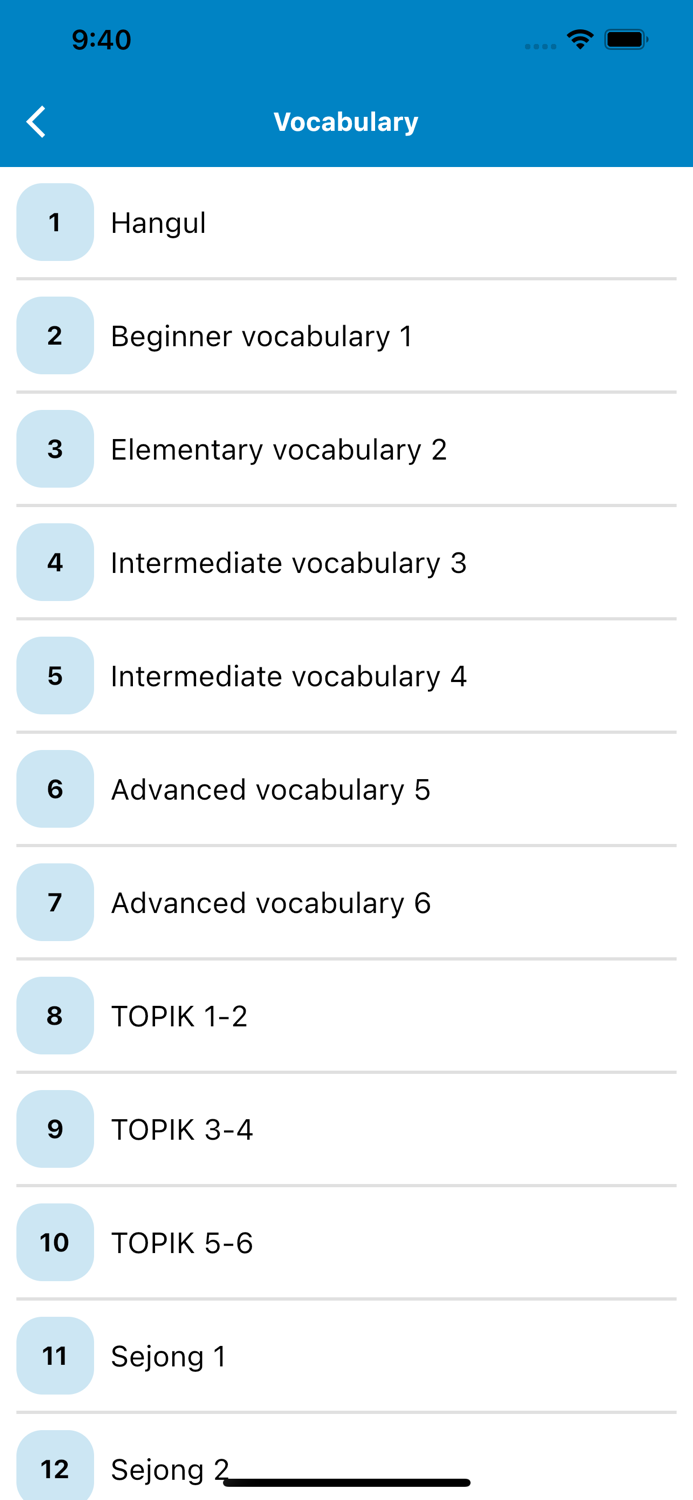The height and width of the screenshot is (1500, 693).
Task: Tap the home indicator bar at the bottom
Action: 346,1480
